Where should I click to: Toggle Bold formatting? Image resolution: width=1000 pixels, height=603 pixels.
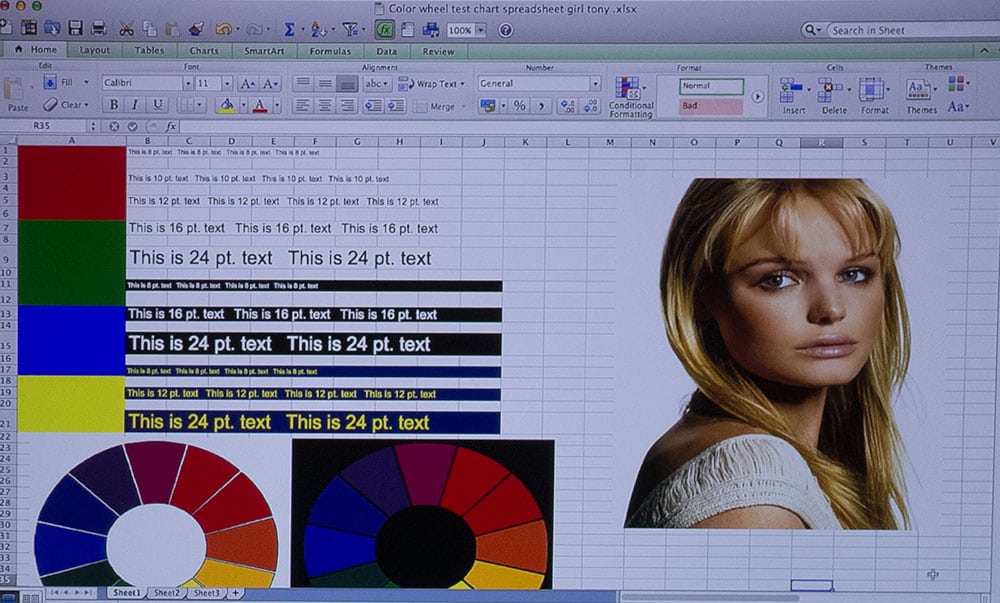(114, 105)
